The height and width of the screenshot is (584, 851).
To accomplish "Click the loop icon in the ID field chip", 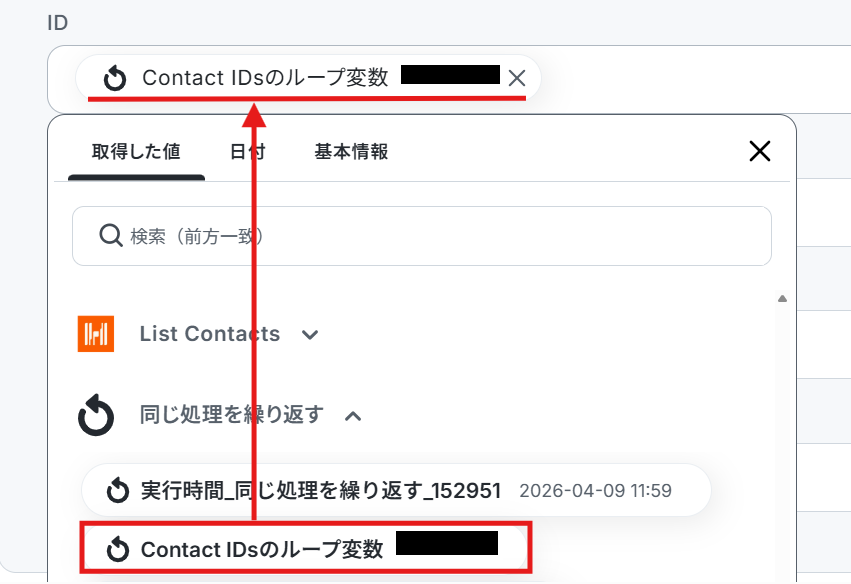I will click(x=115, y=78).
